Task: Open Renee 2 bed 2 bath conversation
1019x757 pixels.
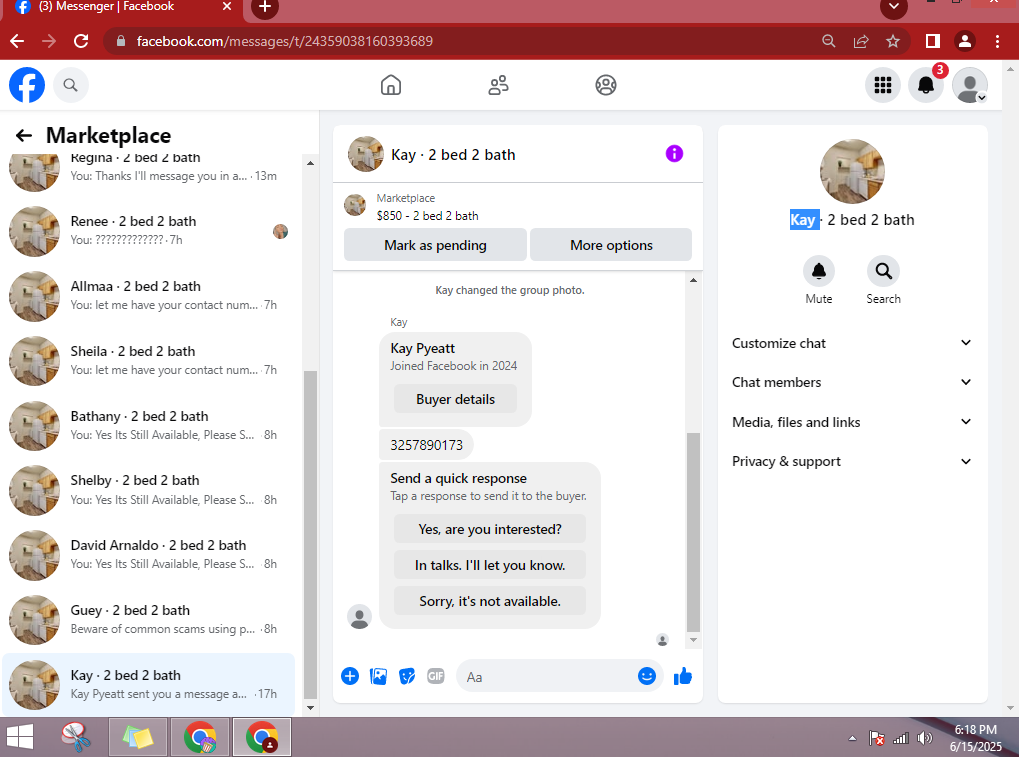Action: [149, 231]
